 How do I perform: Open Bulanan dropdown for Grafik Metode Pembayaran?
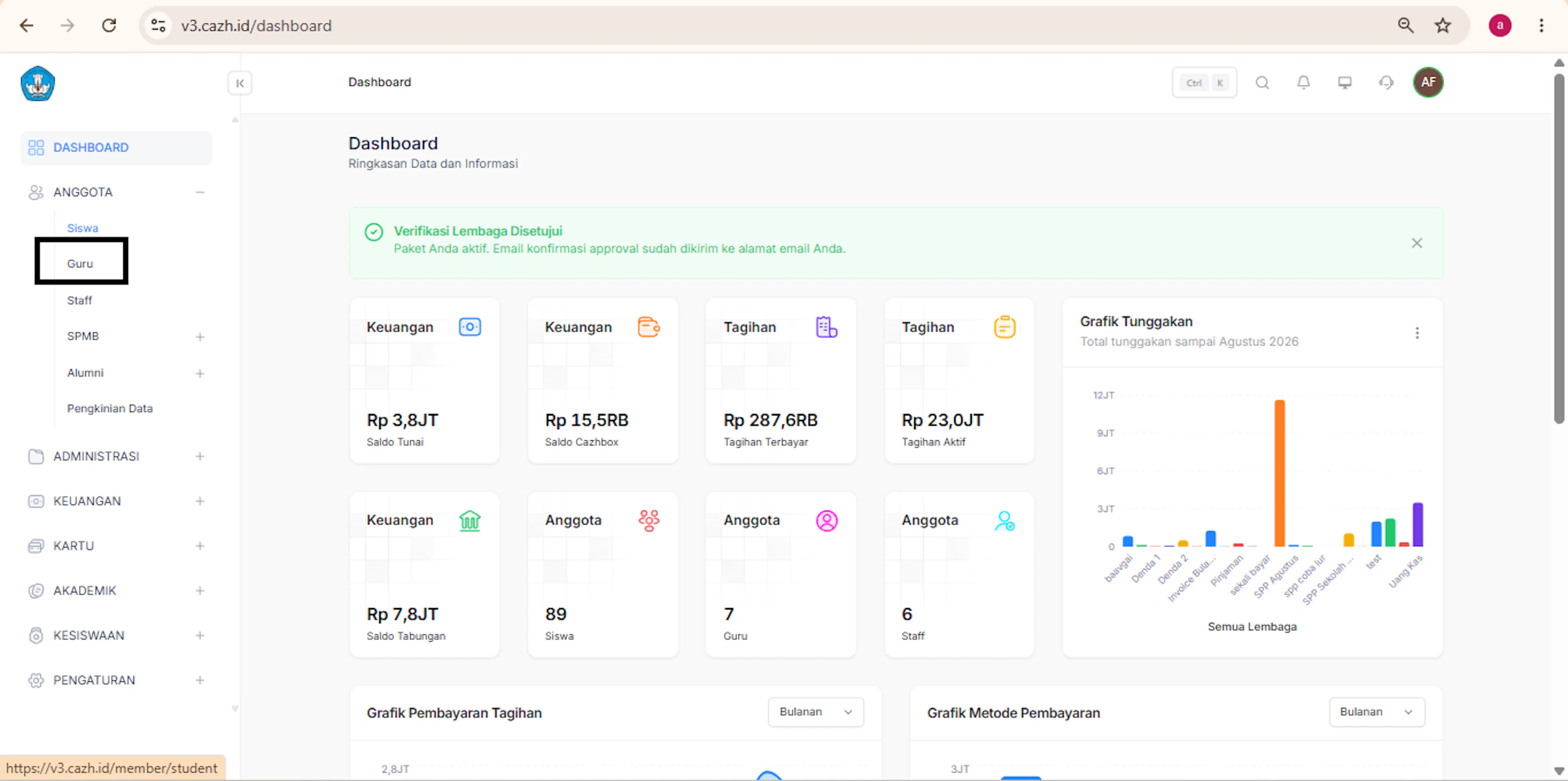[1376, 712]
